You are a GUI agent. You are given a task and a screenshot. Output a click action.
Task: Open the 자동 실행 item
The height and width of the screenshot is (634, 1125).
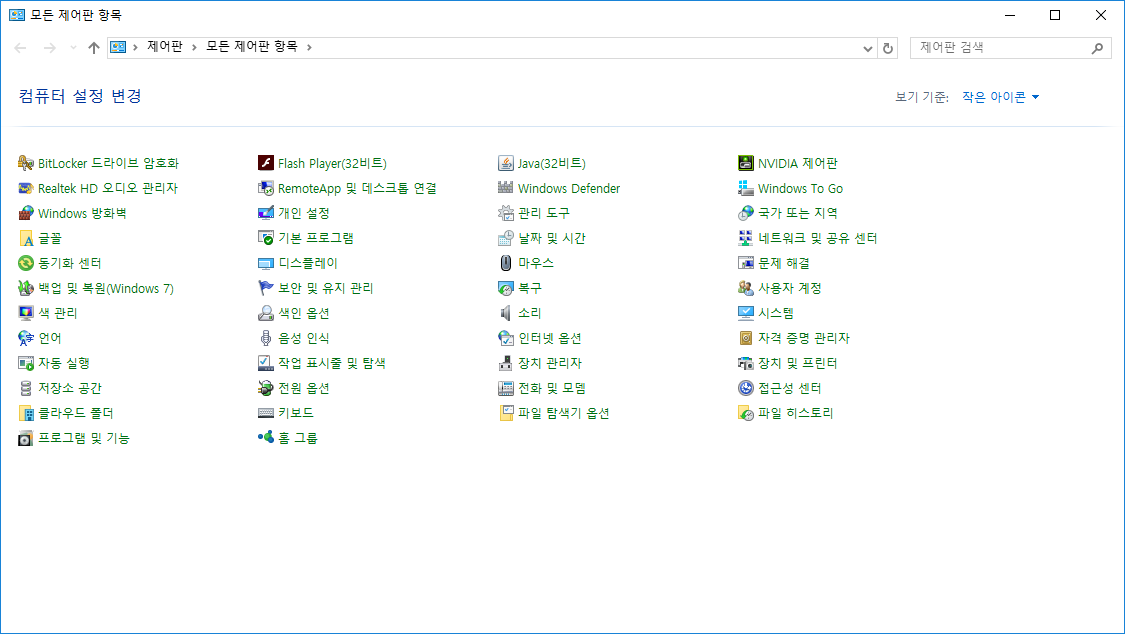(x=54, y=364)
